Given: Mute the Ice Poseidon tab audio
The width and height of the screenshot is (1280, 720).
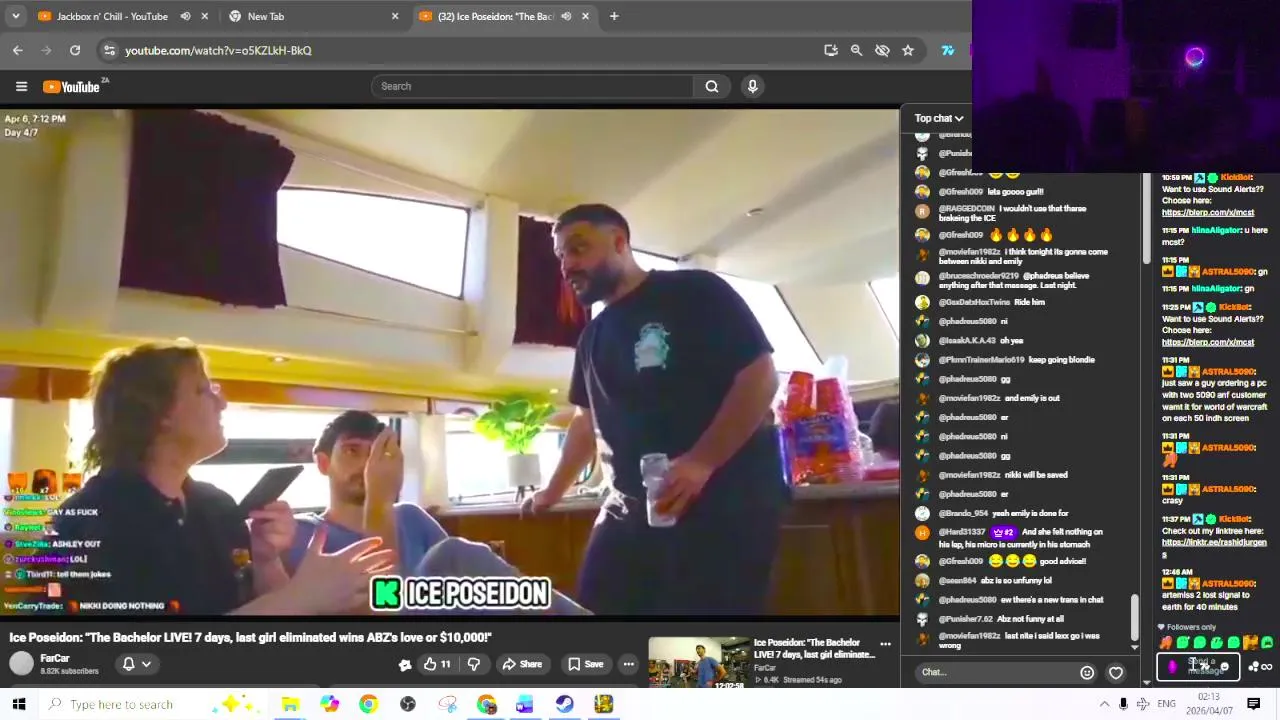Looking at the screenshot, I should (x=566, y=16).
